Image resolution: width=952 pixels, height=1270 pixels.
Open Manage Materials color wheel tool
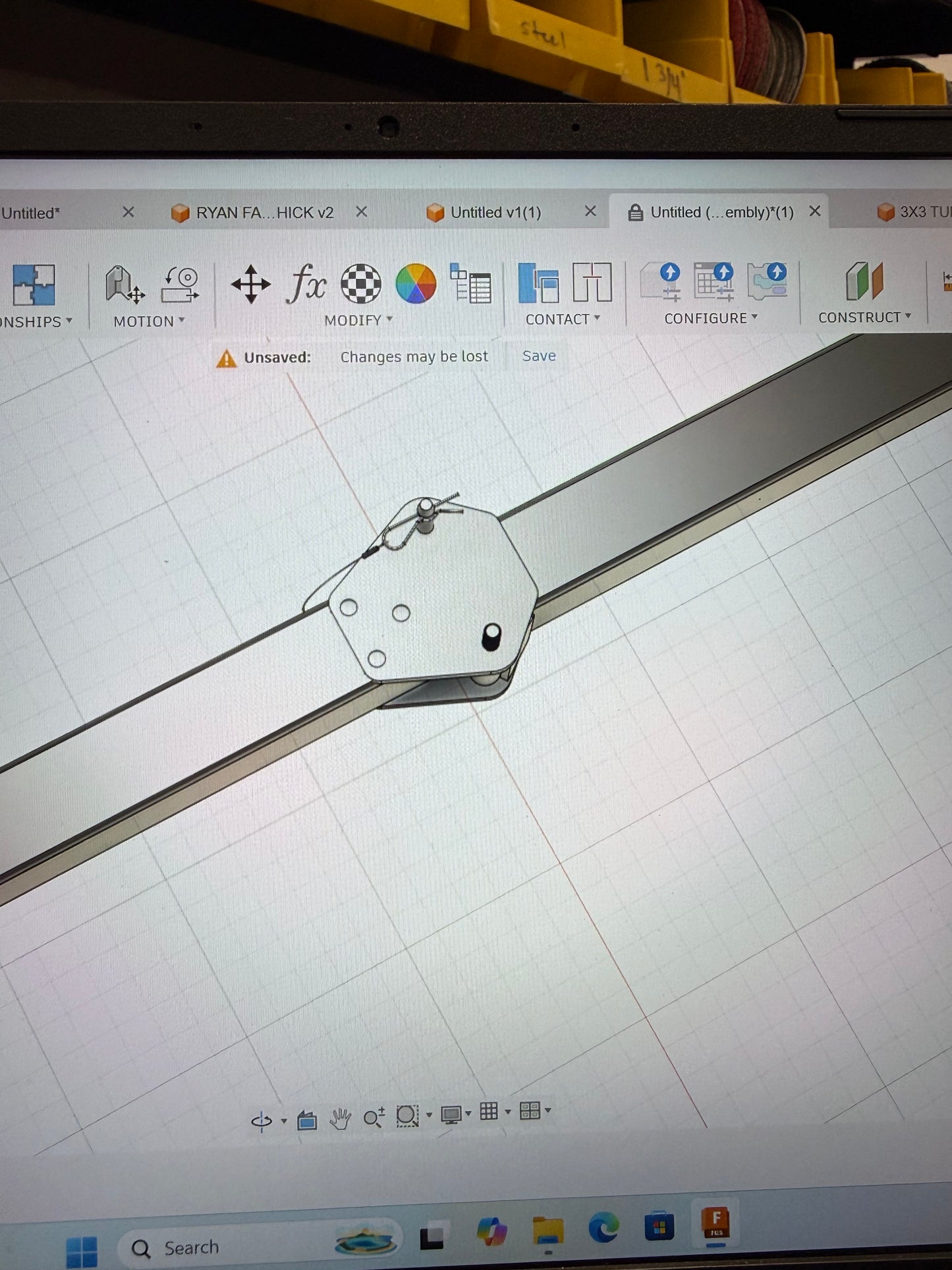coord(416,283)
